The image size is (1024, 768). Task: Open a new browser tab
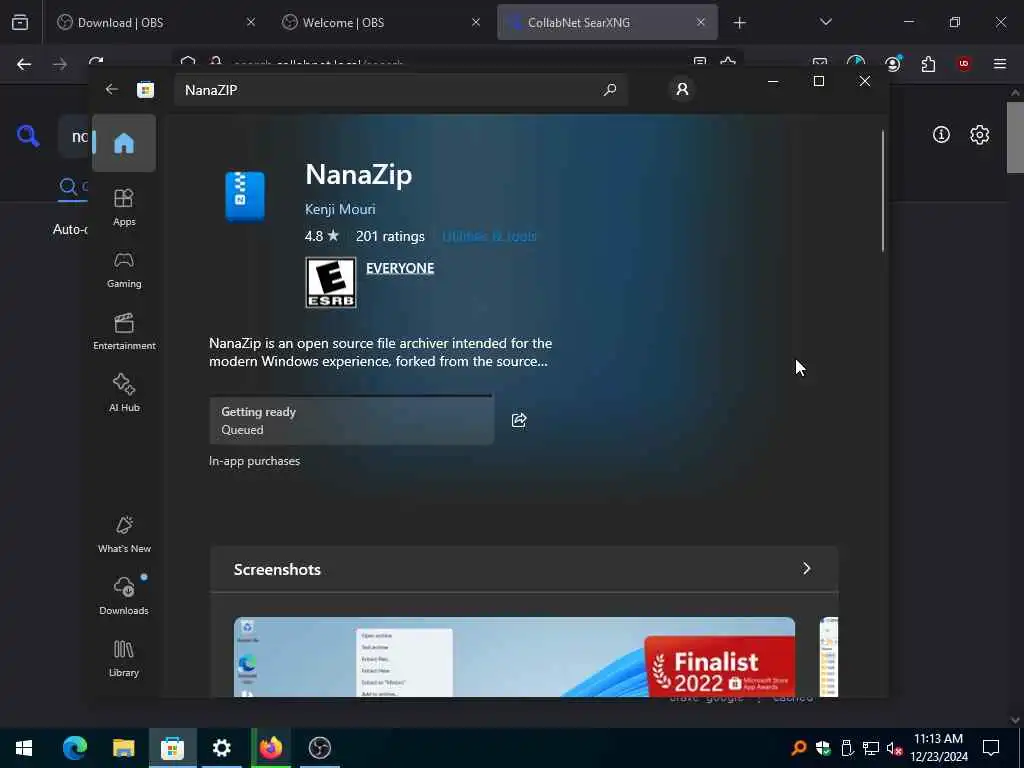click(x=739, y=23)
